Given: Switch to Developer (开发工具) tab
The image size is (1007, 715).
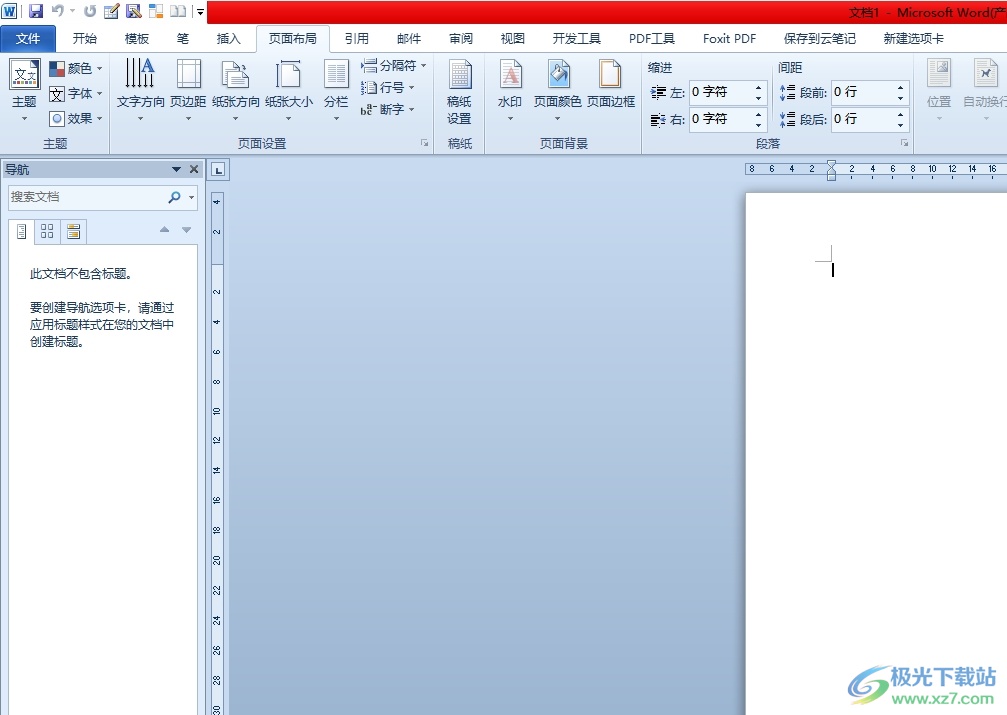Looking at the screenshot, I should pyautogui.click(x=577, y=39).
